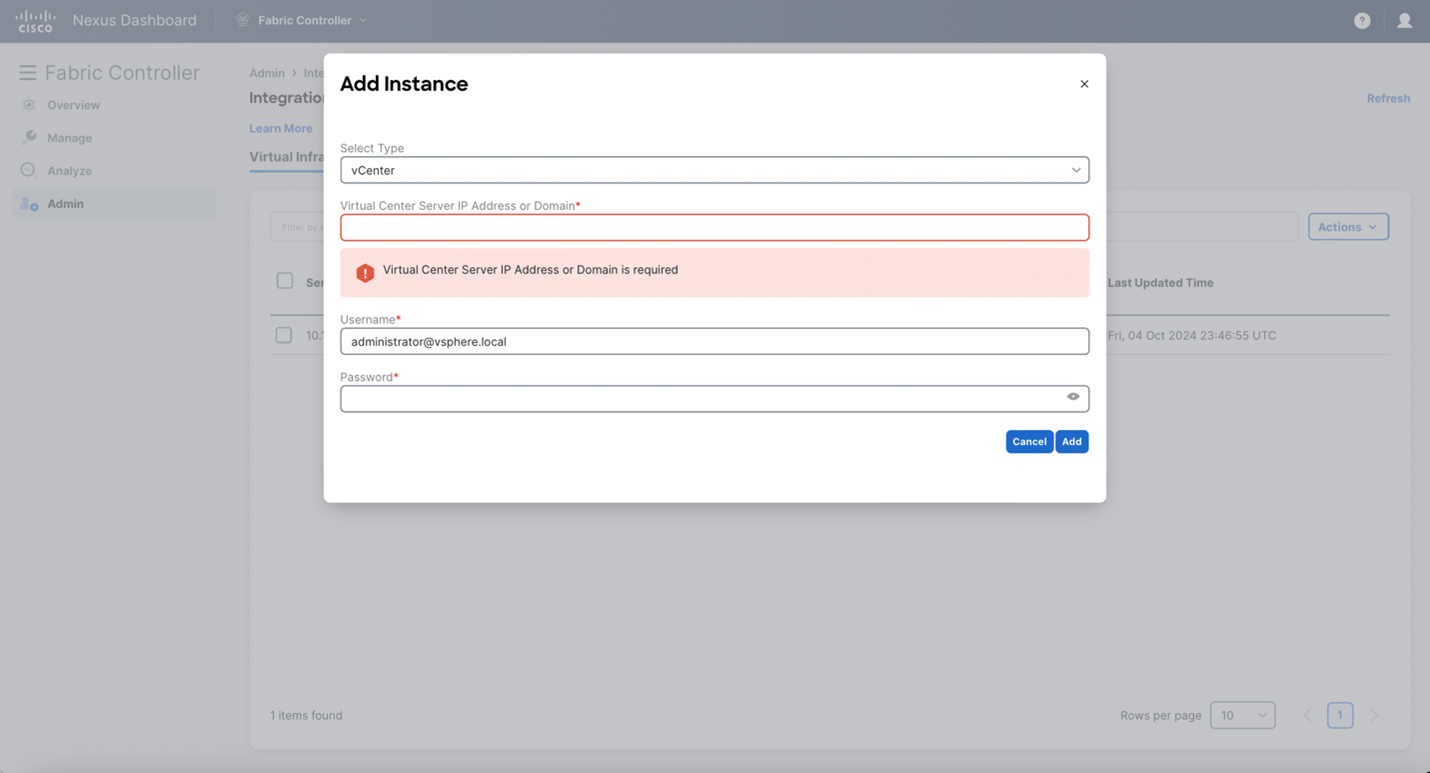Click the red error alert icon
The image size is (1430, 773).
(365, 272)
